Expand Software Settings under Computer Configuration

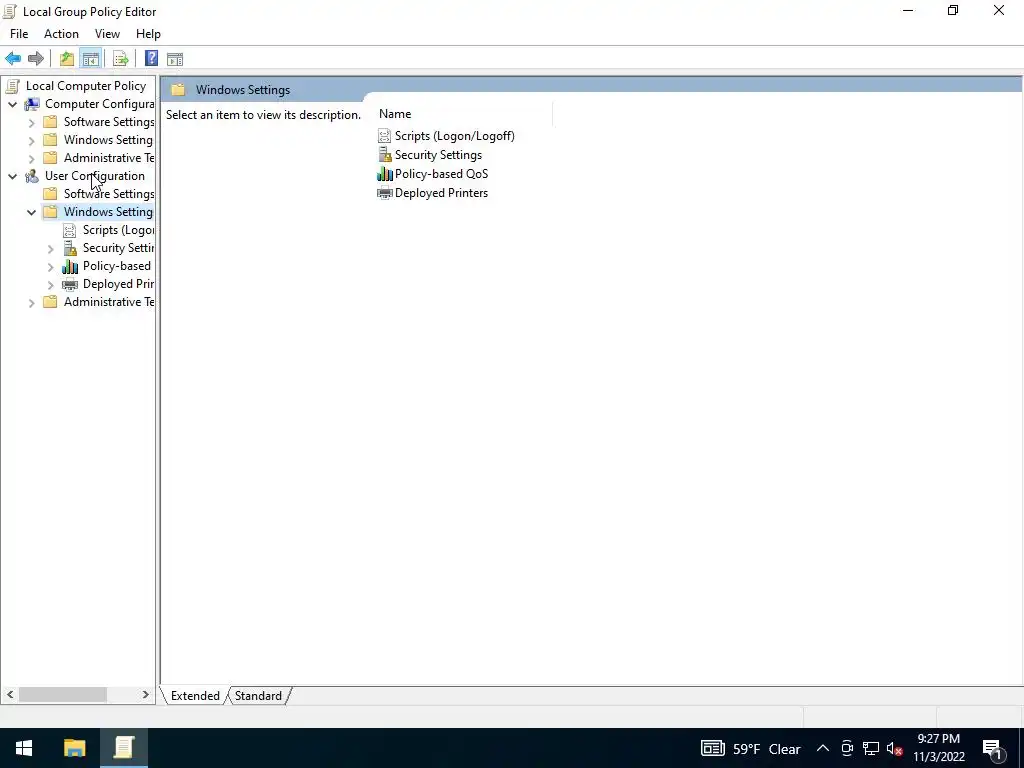pos(31,122)
